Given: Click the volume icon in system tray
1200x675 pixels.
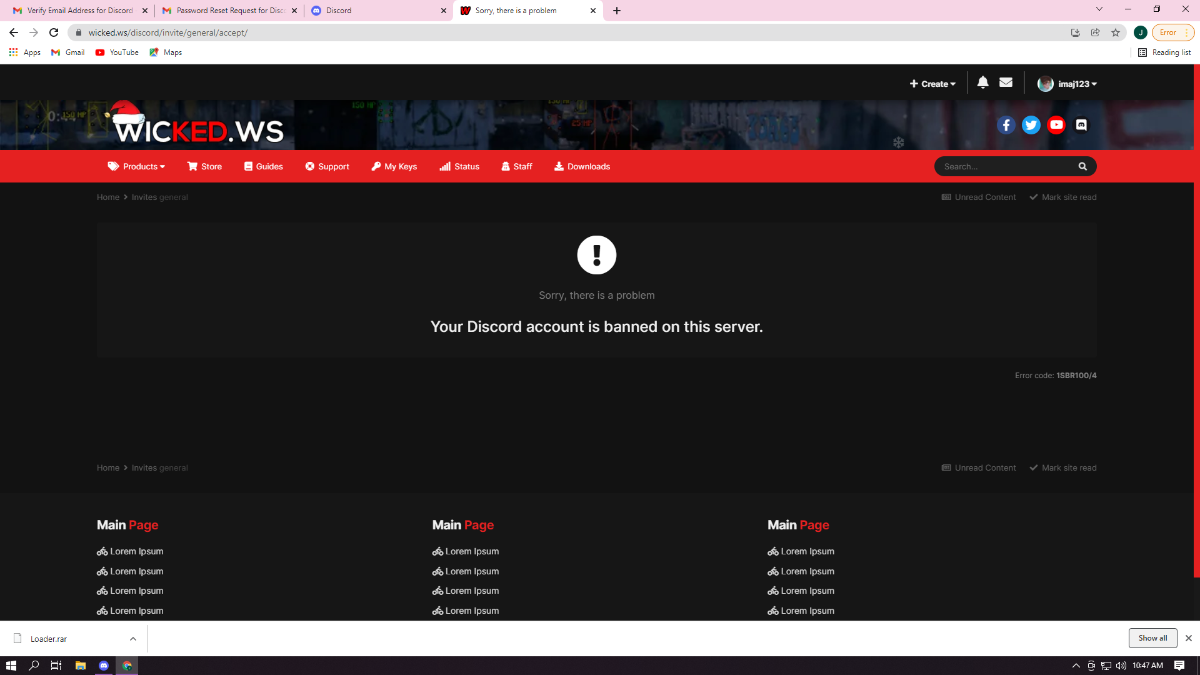Looking at the screenshot, I should 1120,665.
